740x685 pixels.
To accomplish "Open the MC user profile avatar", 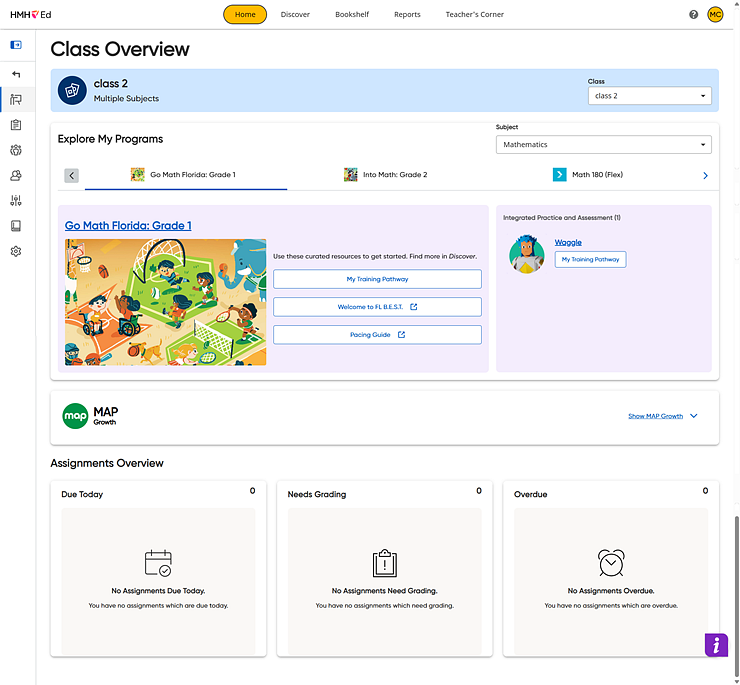I will tap(715, 15).
